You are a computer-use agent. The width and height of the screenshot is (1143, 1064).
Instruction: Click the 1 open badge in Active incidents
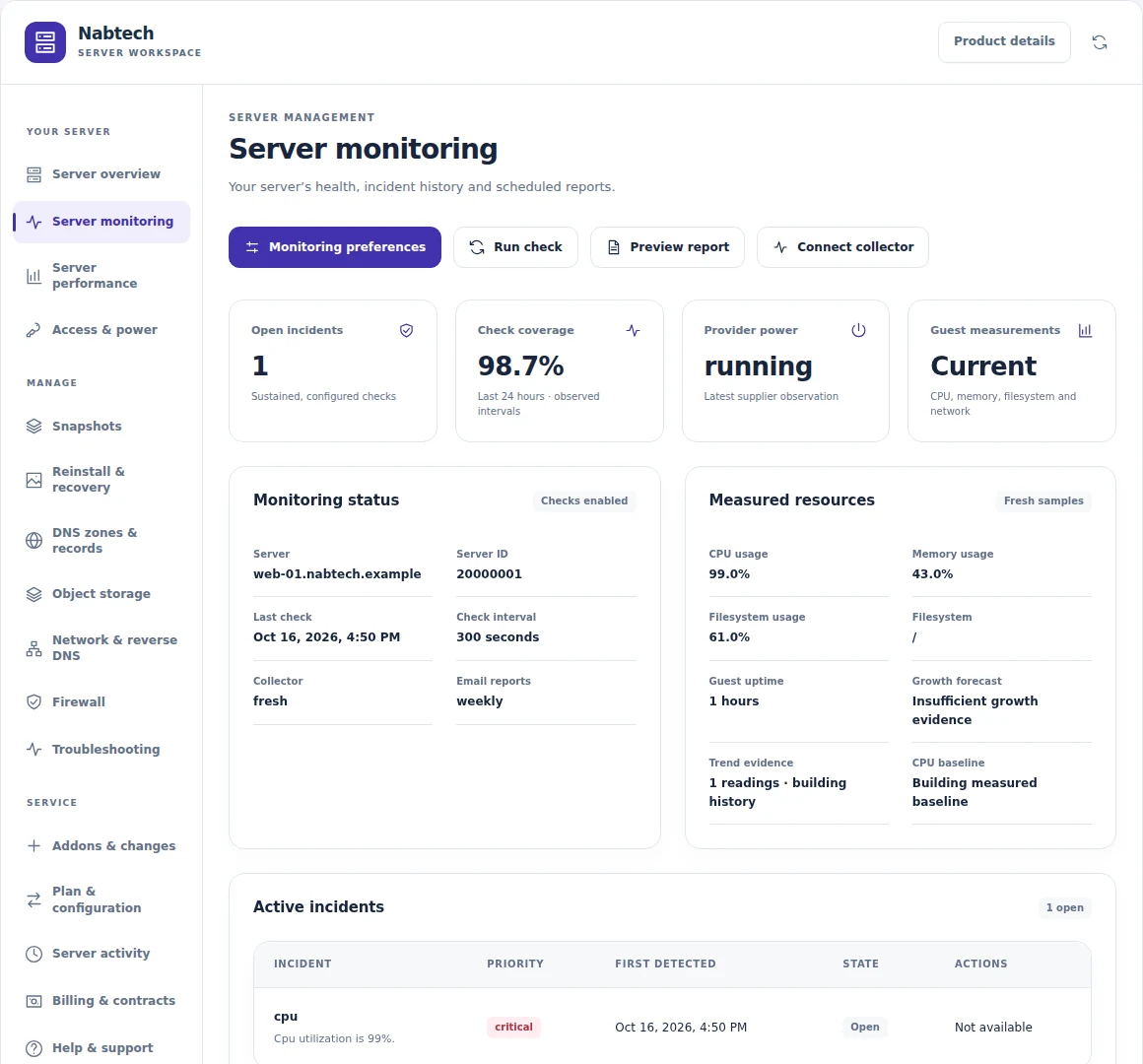[x=1064, y=907]
